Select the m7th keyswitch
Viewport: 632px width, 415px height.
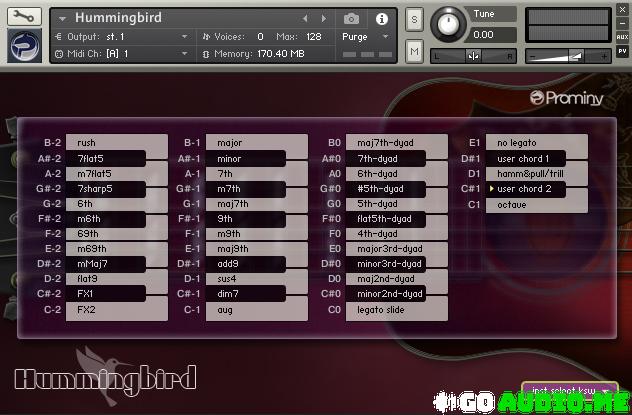click(x=245, y=189)
